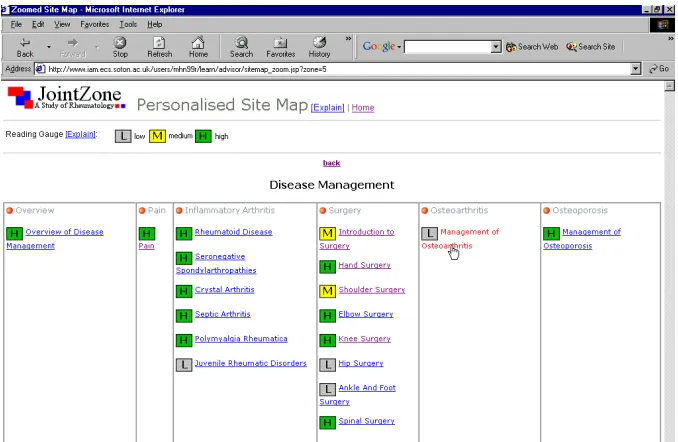
Task: Open the Google logo dropdown arrow
Action: [399, 47]
